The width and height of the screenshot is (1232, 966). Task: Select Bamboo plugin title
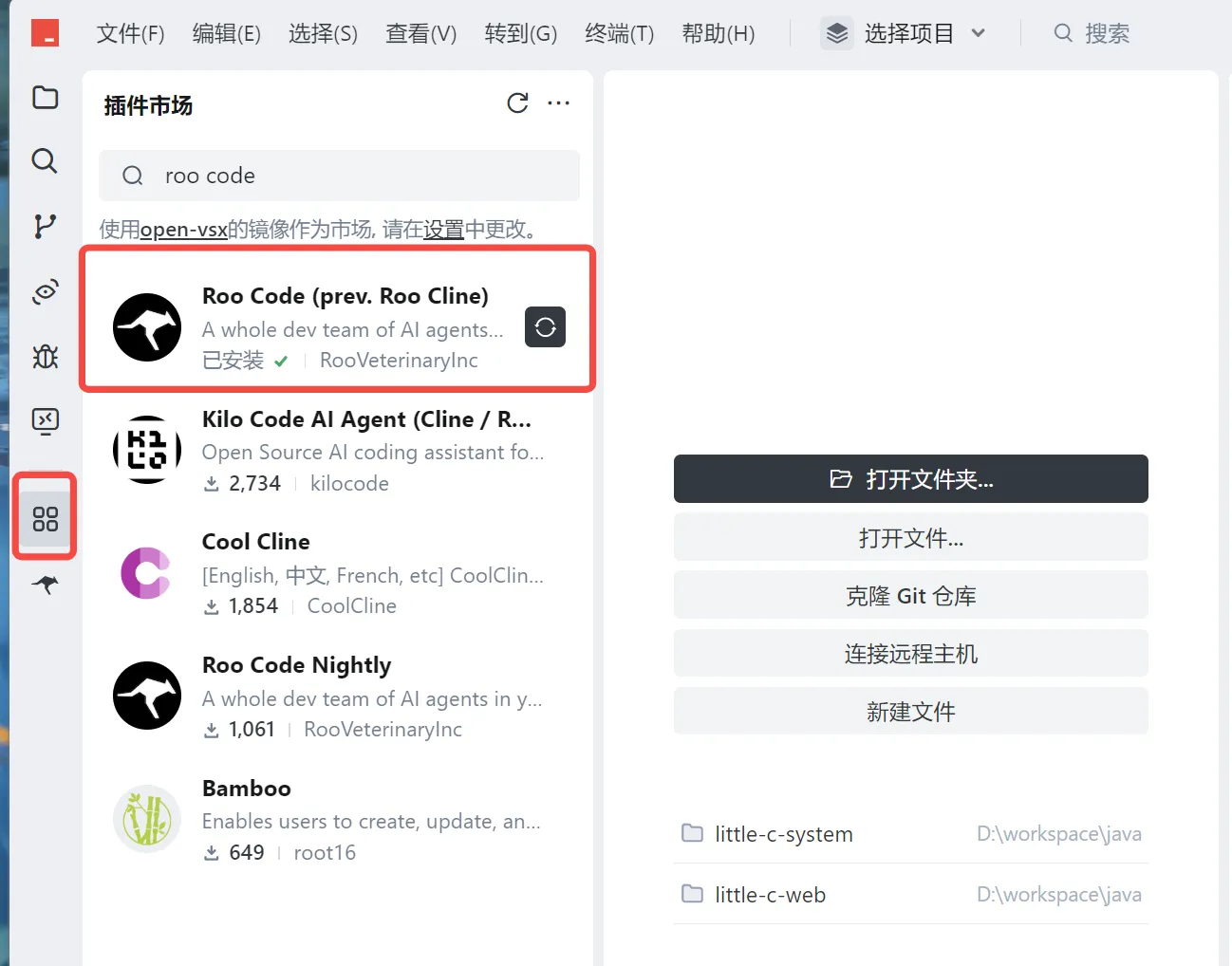click(247, 789)
